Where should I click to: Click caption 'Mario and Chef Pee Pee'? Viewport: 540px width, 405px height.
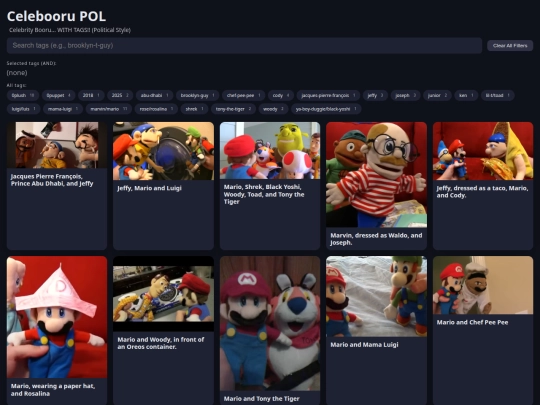click(472, 322)
